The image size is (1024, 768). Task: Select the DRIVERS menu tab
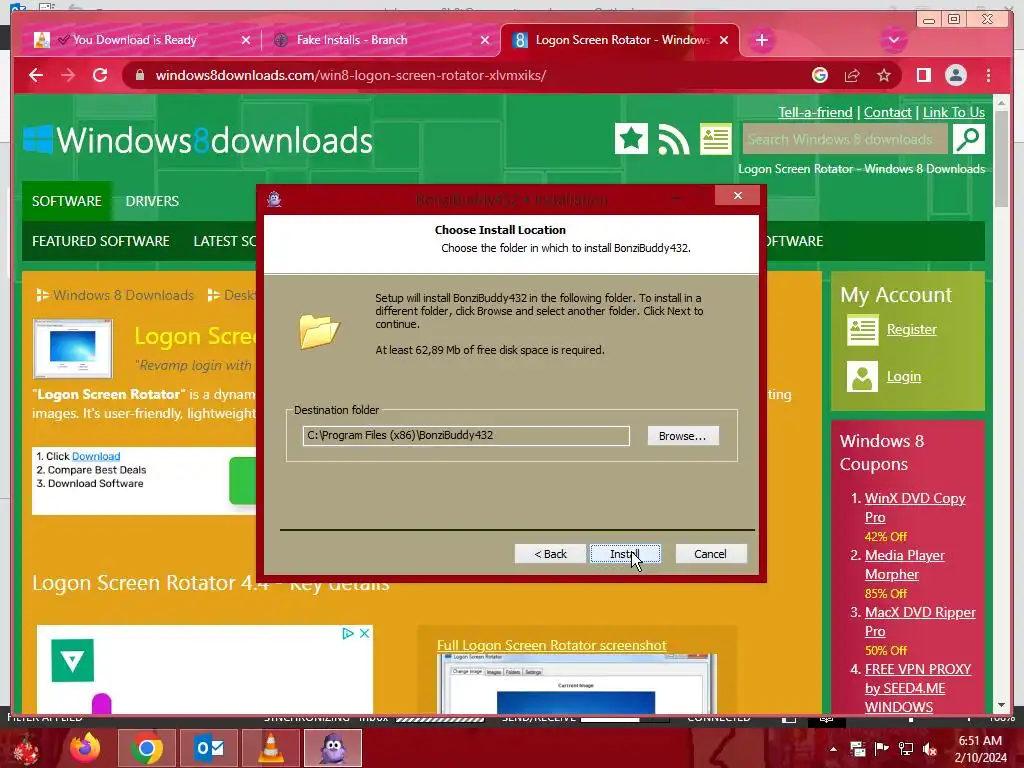click(x=152, y=201)
